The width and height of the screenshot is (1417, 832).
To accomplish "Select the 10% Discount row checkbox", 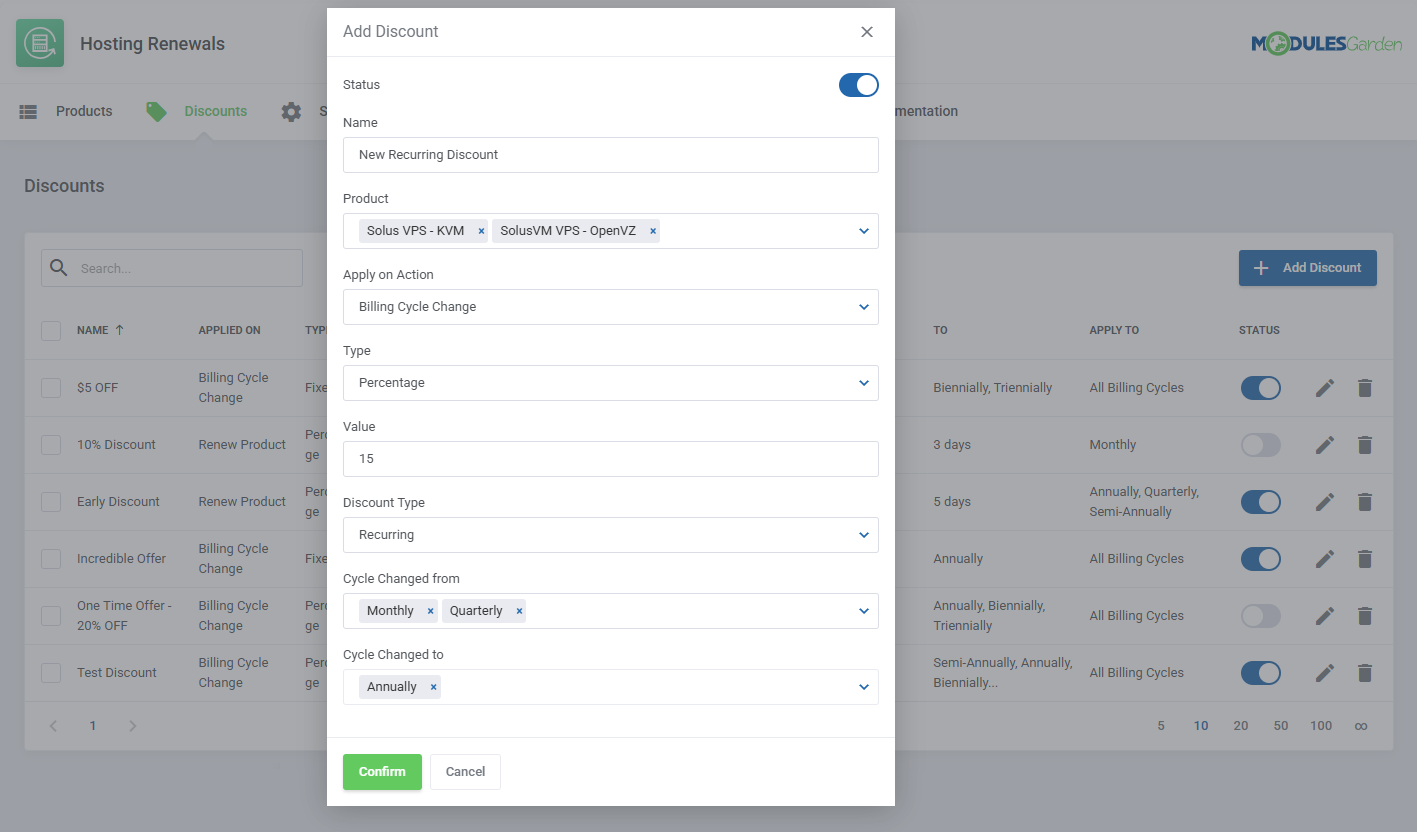I will 51,445.
